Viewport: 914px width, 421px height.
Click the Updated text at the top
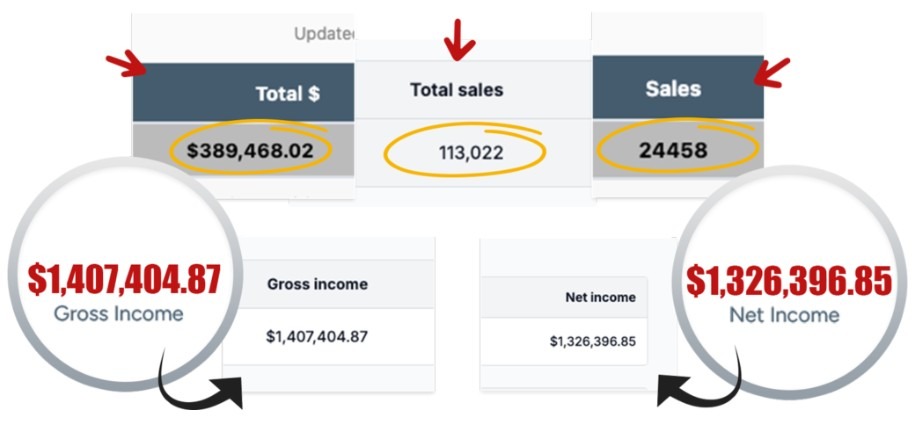click(325, 34)
